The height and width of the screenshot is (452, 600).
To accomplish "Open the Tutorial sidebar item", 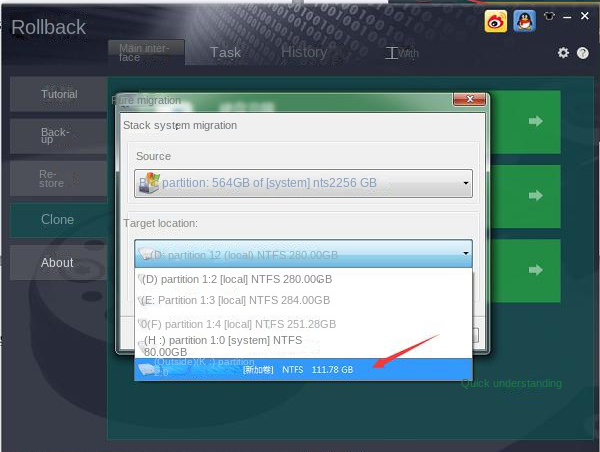I will pos(59,94).
